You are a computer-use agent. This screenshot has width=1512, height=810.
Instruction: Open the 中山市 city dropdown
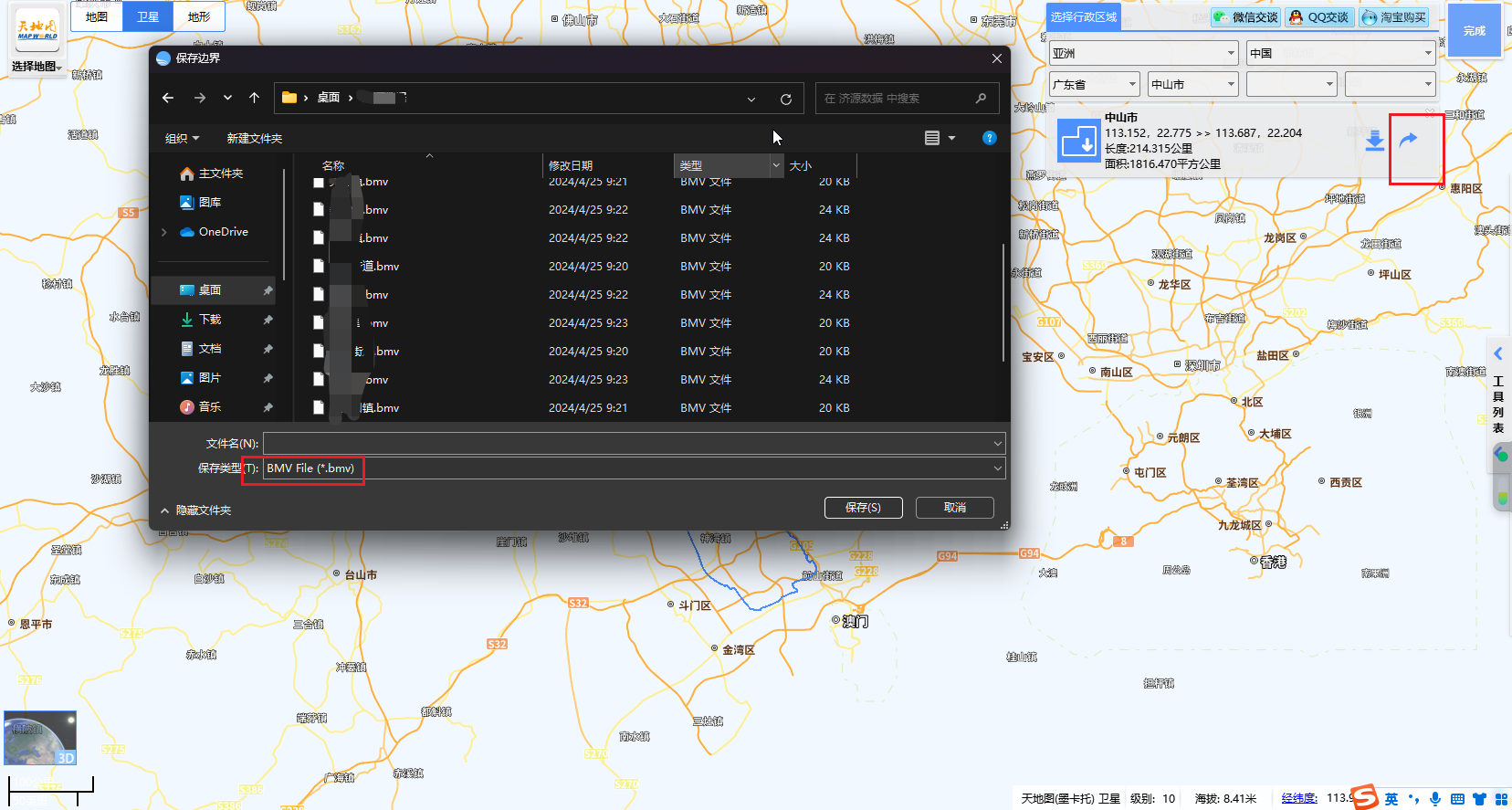click(x=1193, y=84)
